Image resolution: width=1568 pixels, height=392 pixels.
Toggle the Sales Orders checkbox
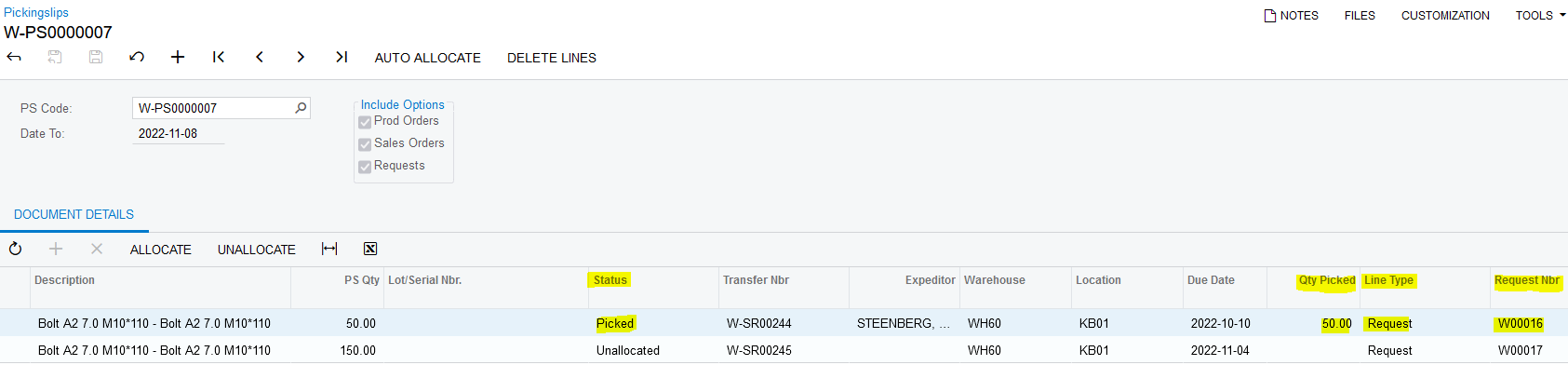pos(365,144)
